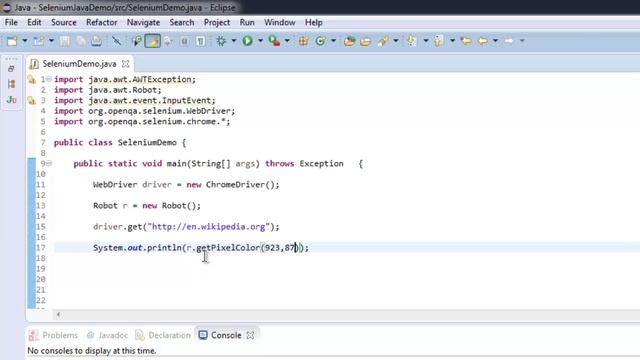640x360 pixels.
Task: Open the dropdown next to New icon
Action: coord(24,41)
